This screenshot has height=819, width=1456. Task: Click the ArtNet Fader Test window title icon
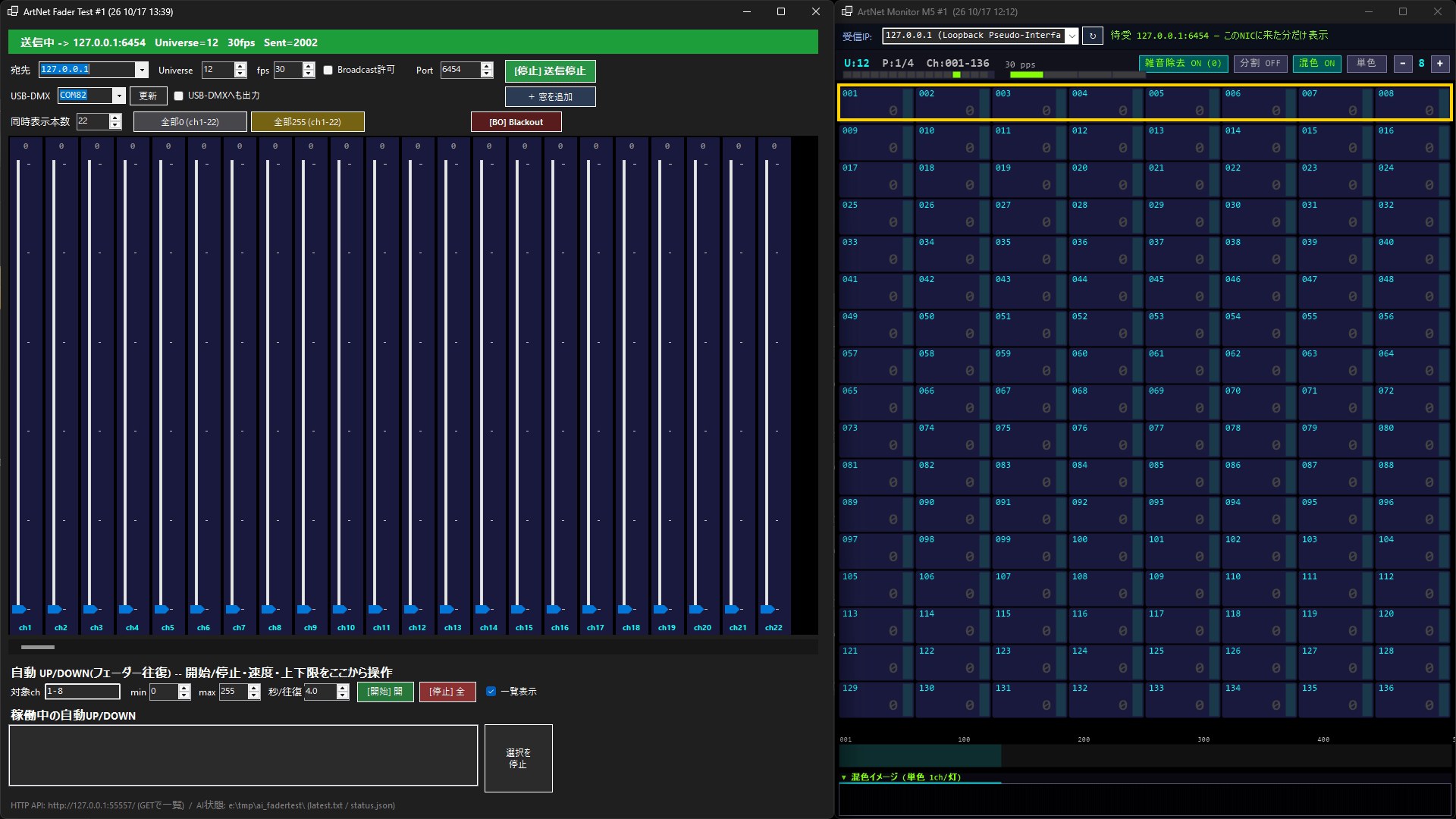[x=12, y=11]
